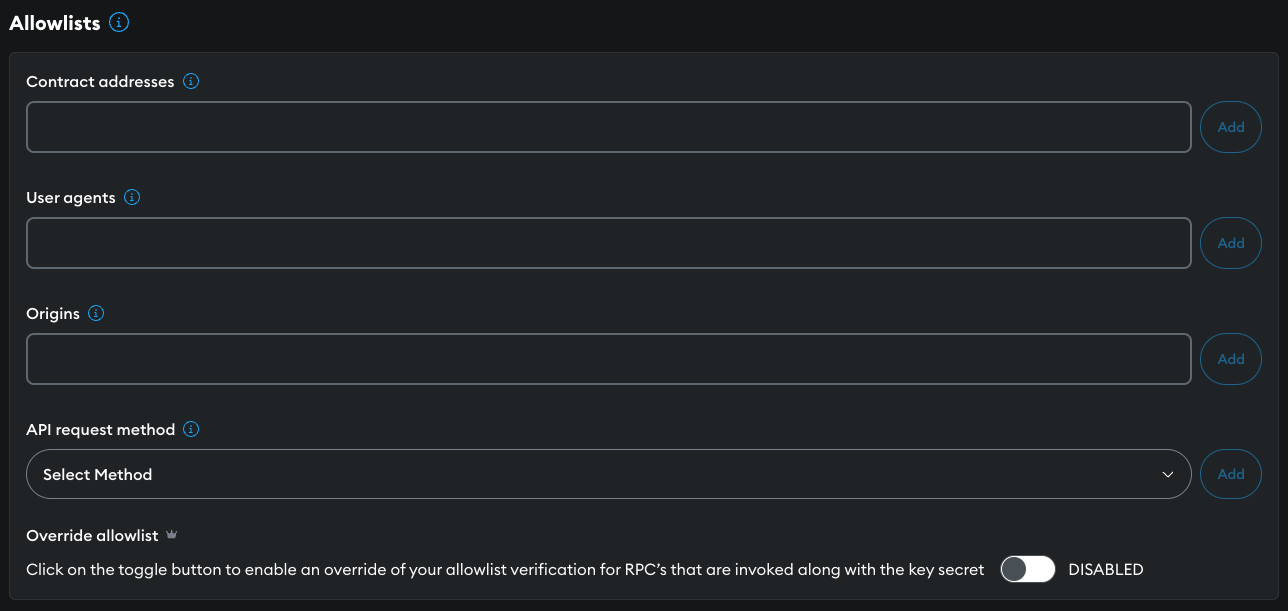Click the Add button next to Origins

(1230, 359)
